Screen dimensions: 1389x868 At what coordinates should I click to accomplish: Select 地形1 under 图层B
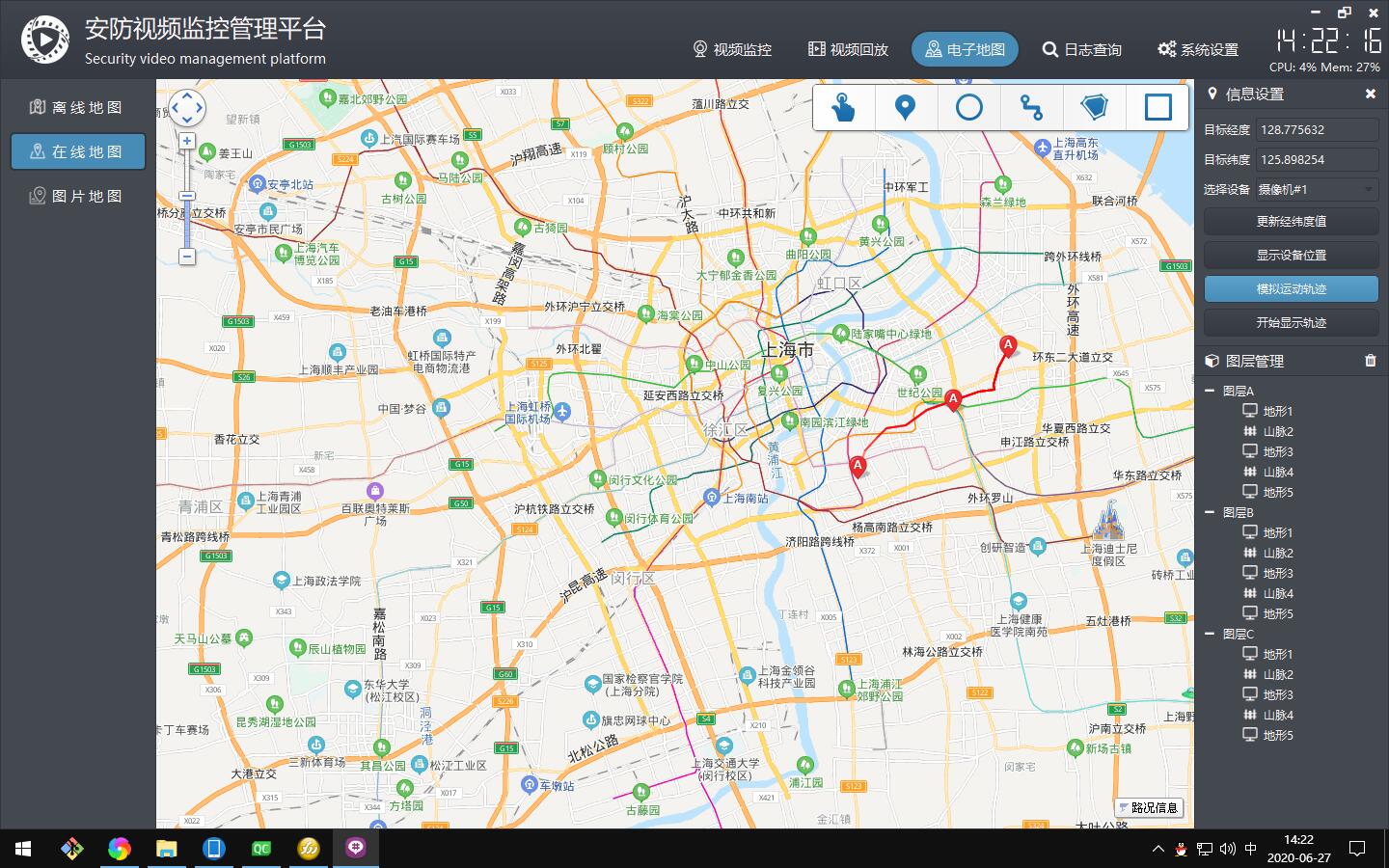1278,532
